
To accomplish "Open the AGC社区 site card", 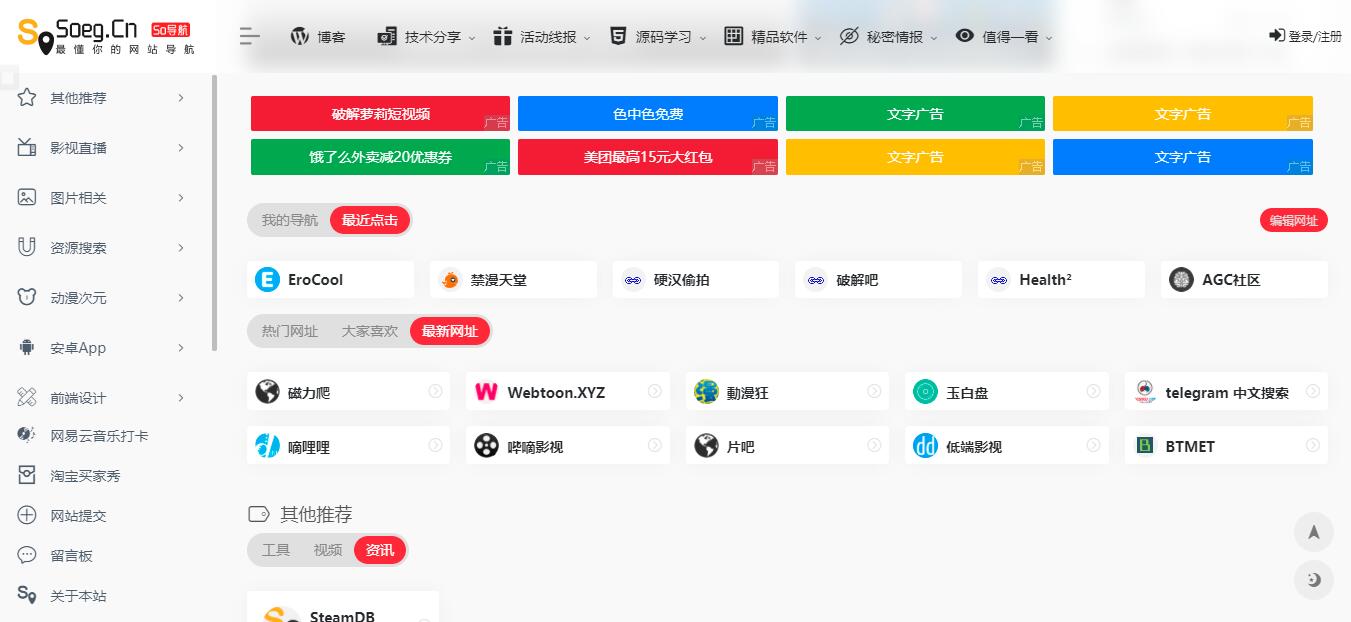I will click(1244, 280).
